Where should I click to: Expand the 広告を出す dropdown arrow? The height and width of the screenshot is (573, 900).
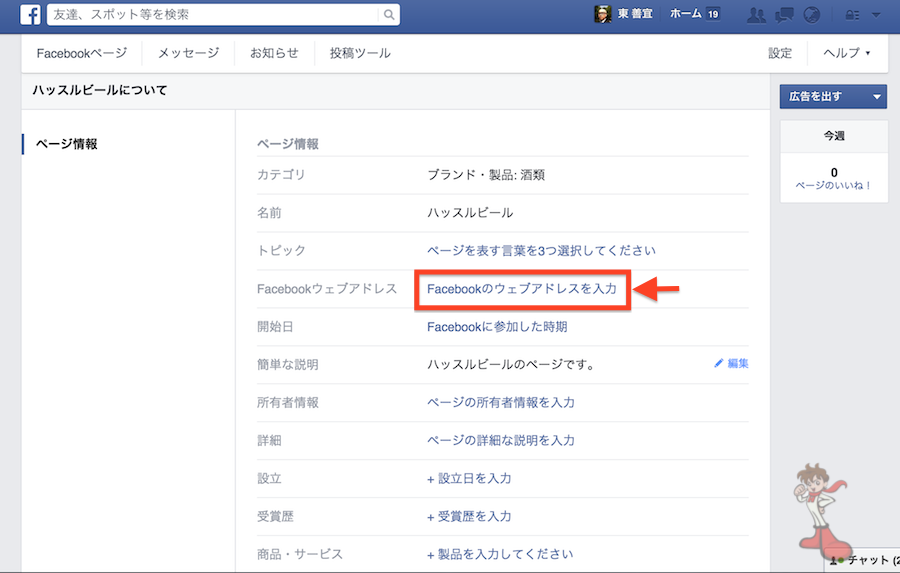tap(876, 96)
